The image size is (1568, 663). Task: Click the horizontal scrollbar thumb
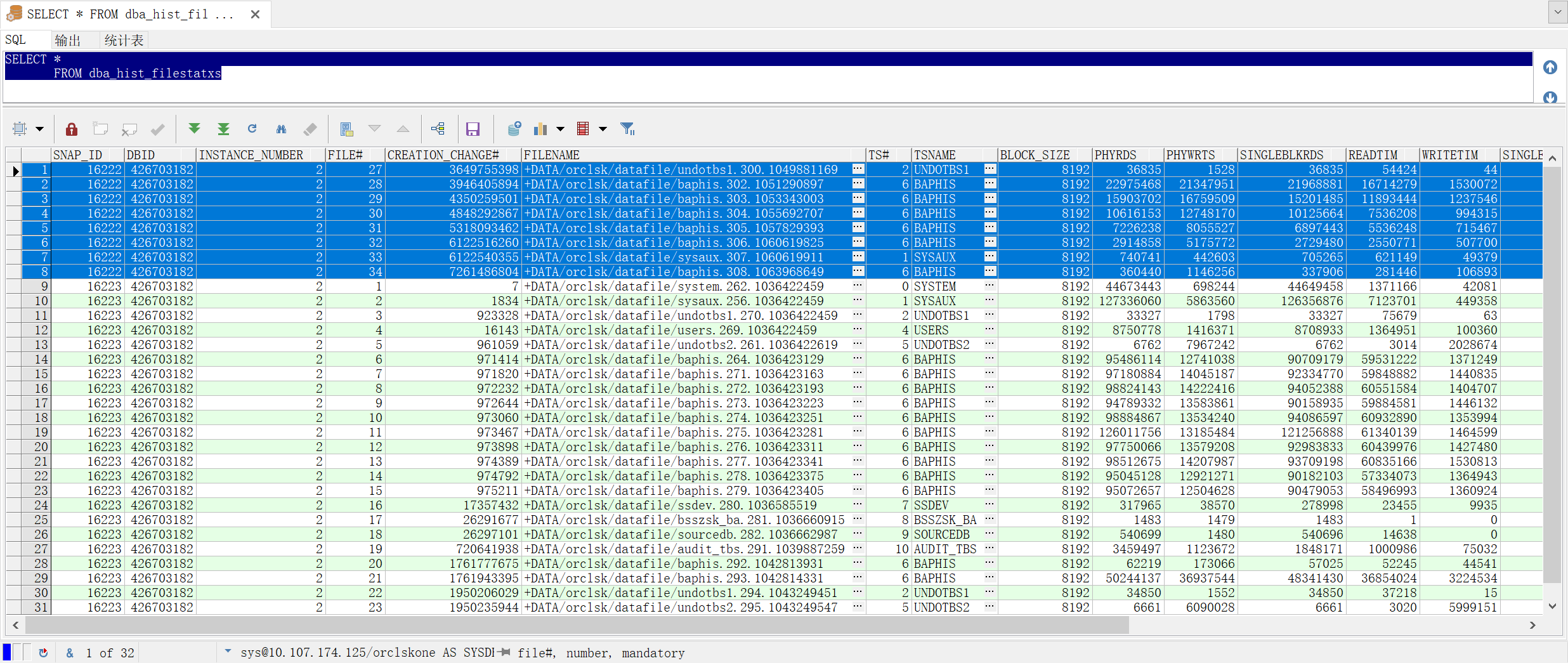coord(577,625)
